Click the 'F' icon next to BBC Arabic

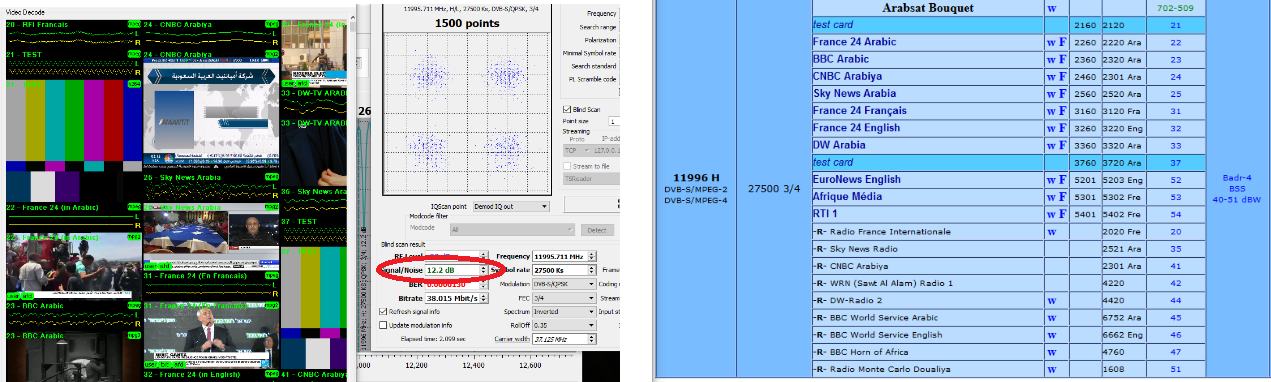click(1062, 60)
